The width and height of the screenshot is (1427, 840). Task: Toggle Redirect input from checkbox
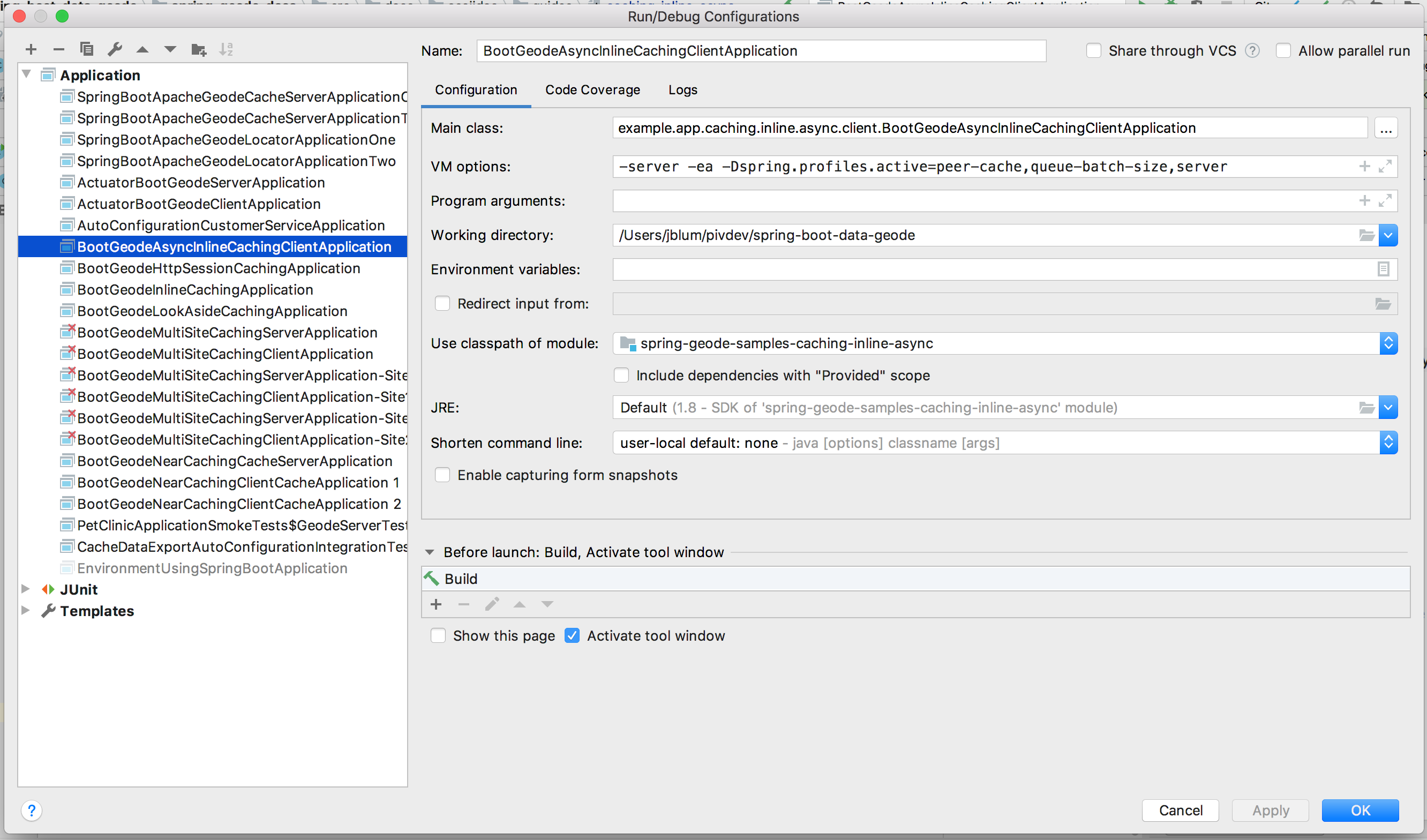[x=442, y=304]
